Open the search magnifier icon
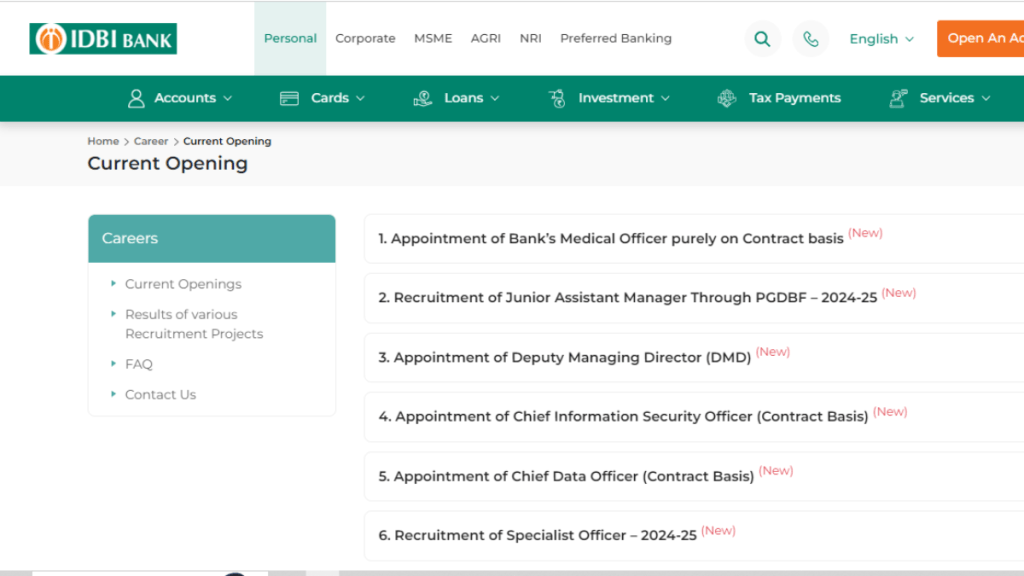The width and height of the screenshot is (1024, 576). 762,39
